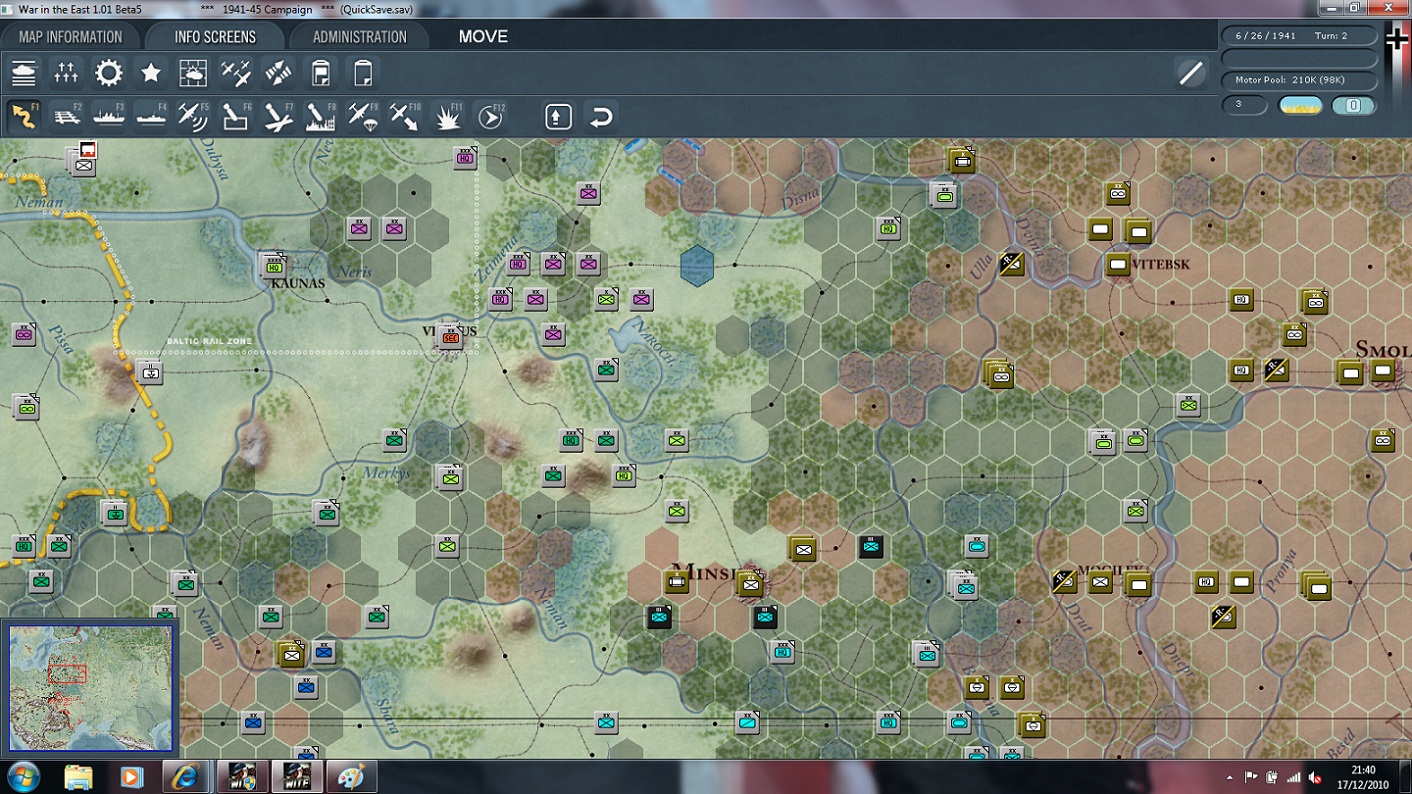Image resolution: width=1412 pixels, height=794 pixels.
Task: Click the Baltic Rail Zone map label
Action: (209, 342)
